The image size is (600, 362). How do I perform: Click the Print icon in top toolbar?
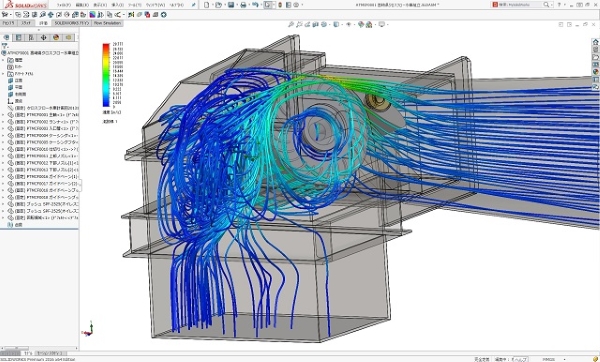(243, 5)
